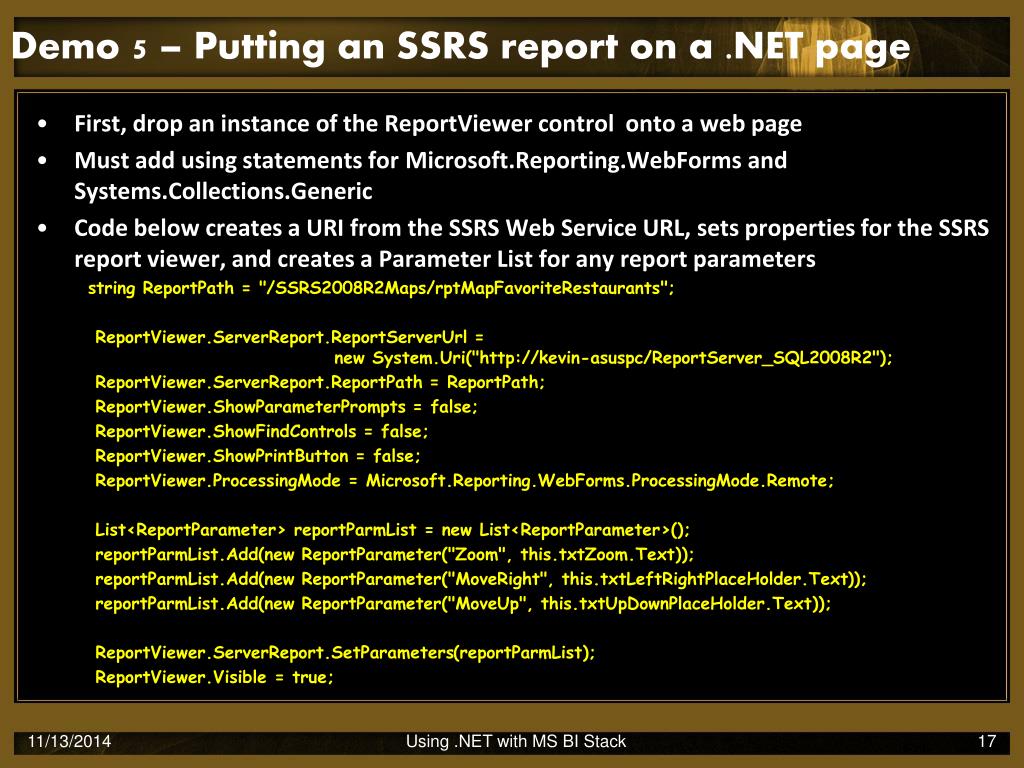Click the code line "List<ReportParameter> reportParmList = new List"
1024x768 pixels.
[392, 530]
